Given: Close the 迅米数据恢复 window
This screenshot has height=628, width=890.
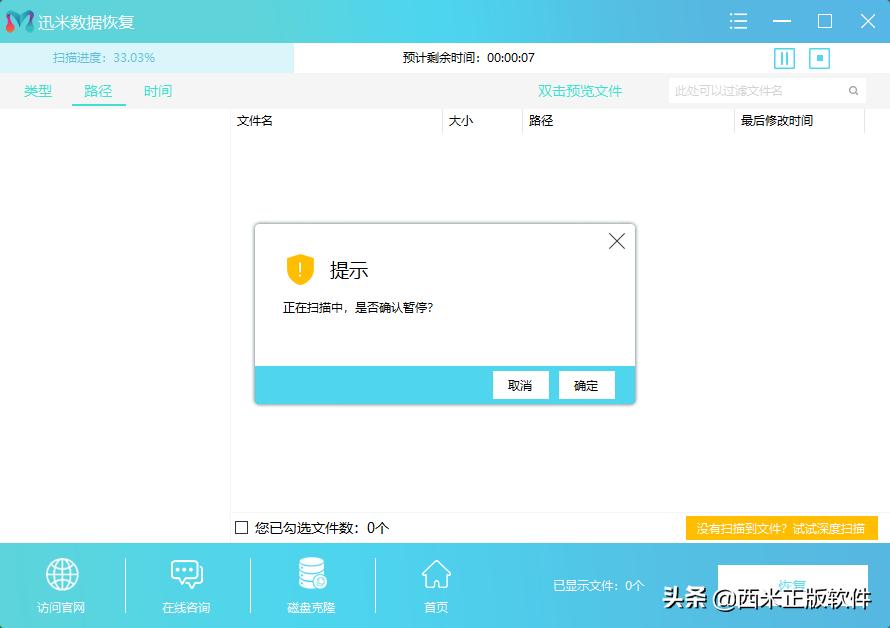Looking at the screenshot, I should coord(867,22).
